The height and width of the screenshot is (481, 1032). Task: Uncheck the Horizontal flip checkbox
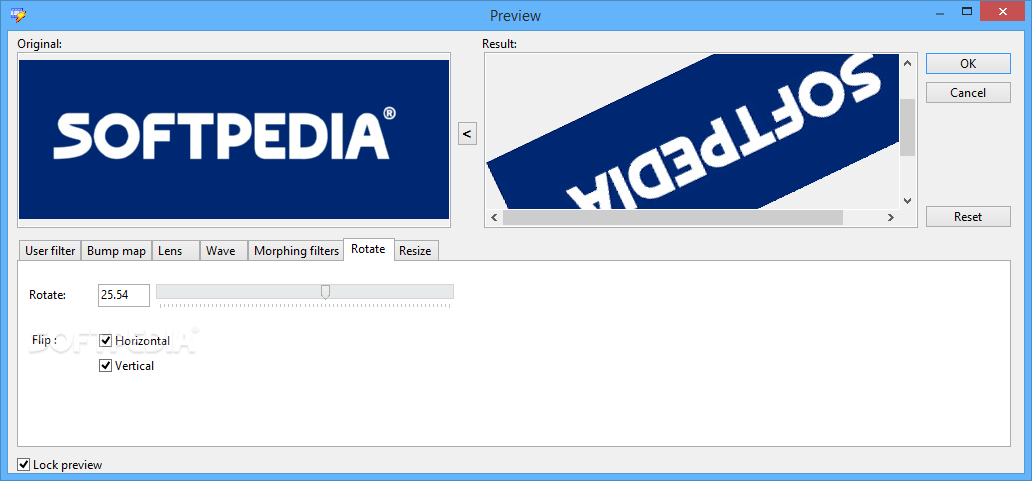(105, 341)
